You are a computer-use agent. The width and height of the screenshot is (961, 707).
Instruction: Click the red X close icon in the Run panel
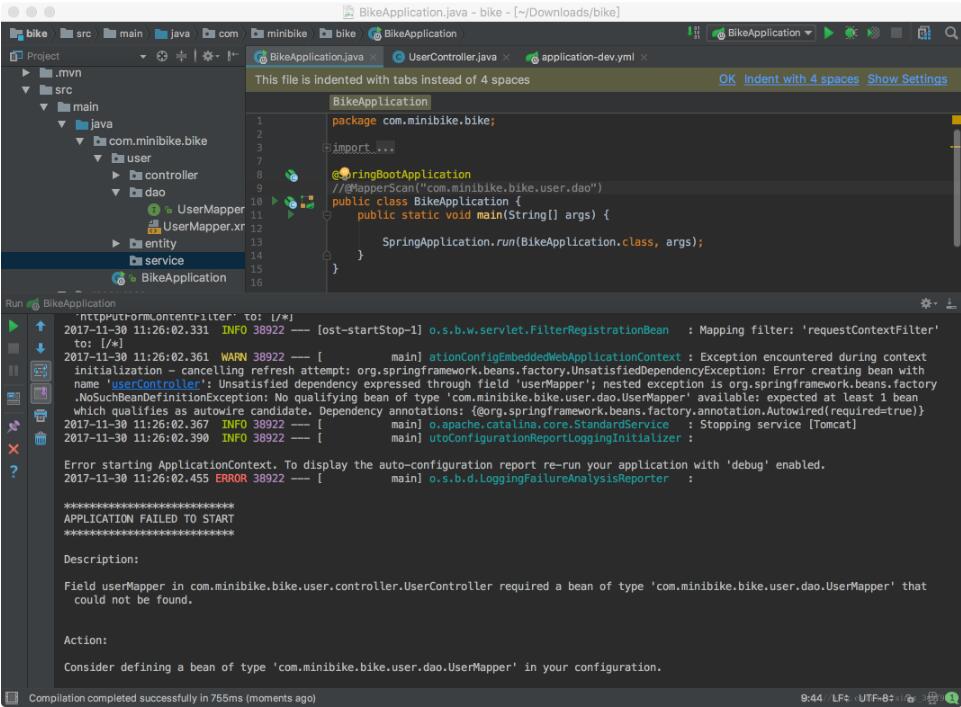coord(13,449)
